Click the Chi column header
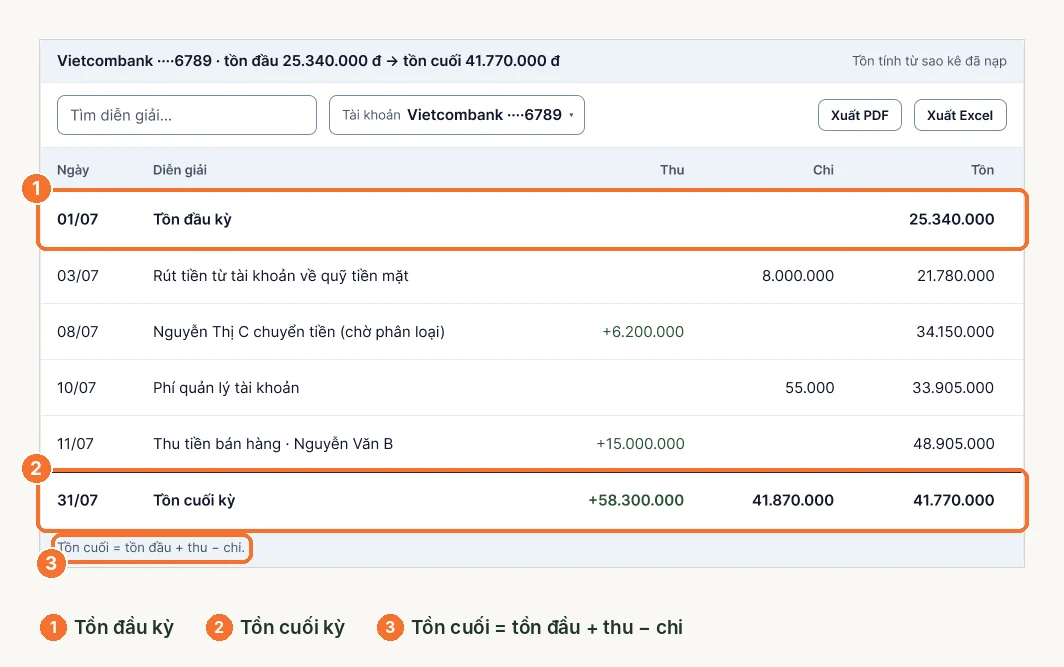This screenshot has height=667, width=1064. coord(823,170)
